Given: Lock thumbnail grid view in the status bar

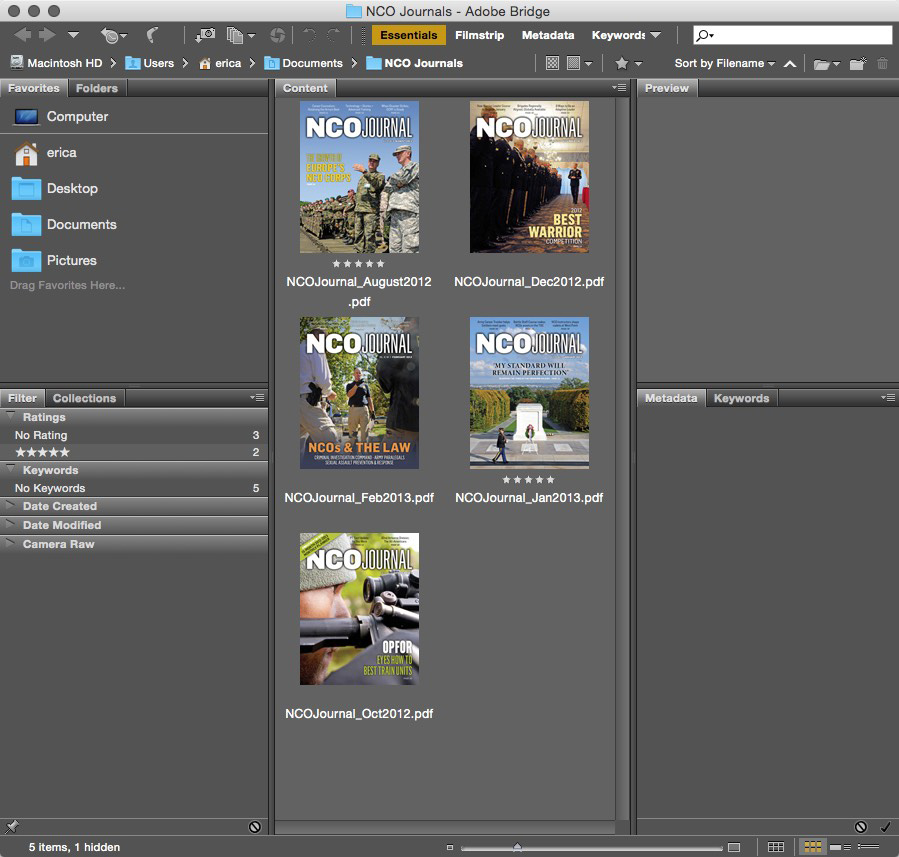Looking at the screenshot, I should point(776,847).
